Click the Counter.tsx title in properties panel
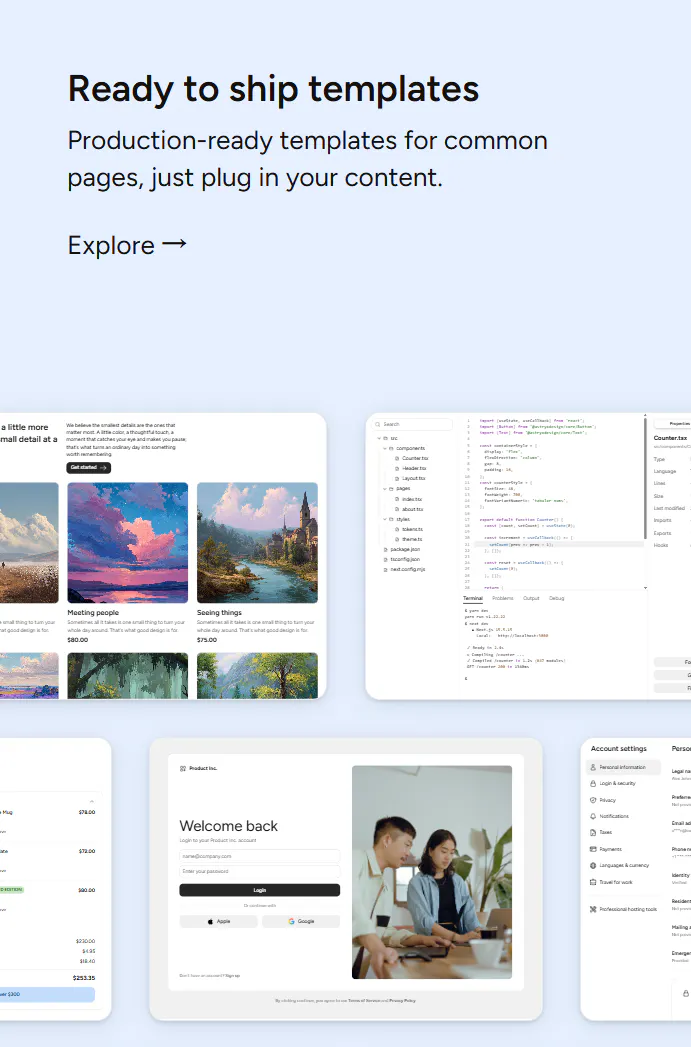Image resolution: width=691 pixels, height=1047 pixels. [670, 438]
